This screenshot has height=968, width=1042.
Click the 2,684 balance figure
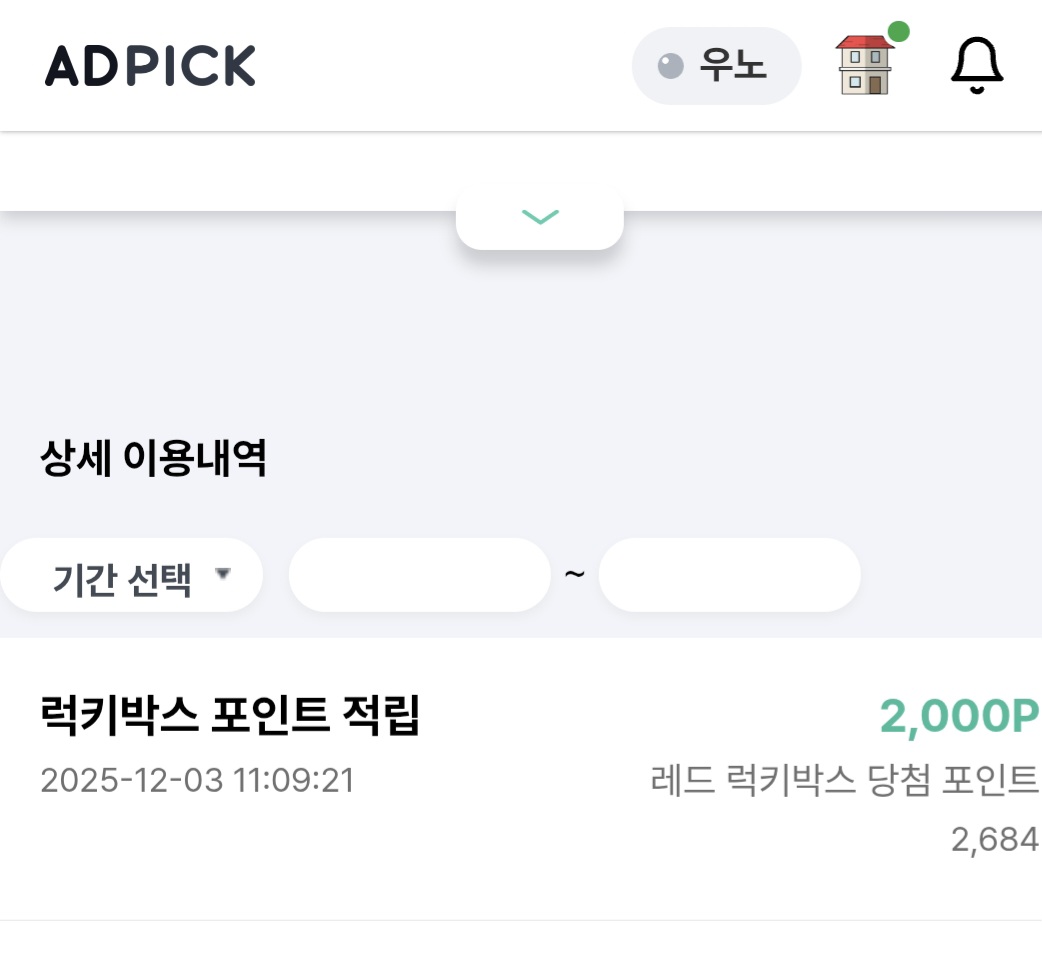994,840
